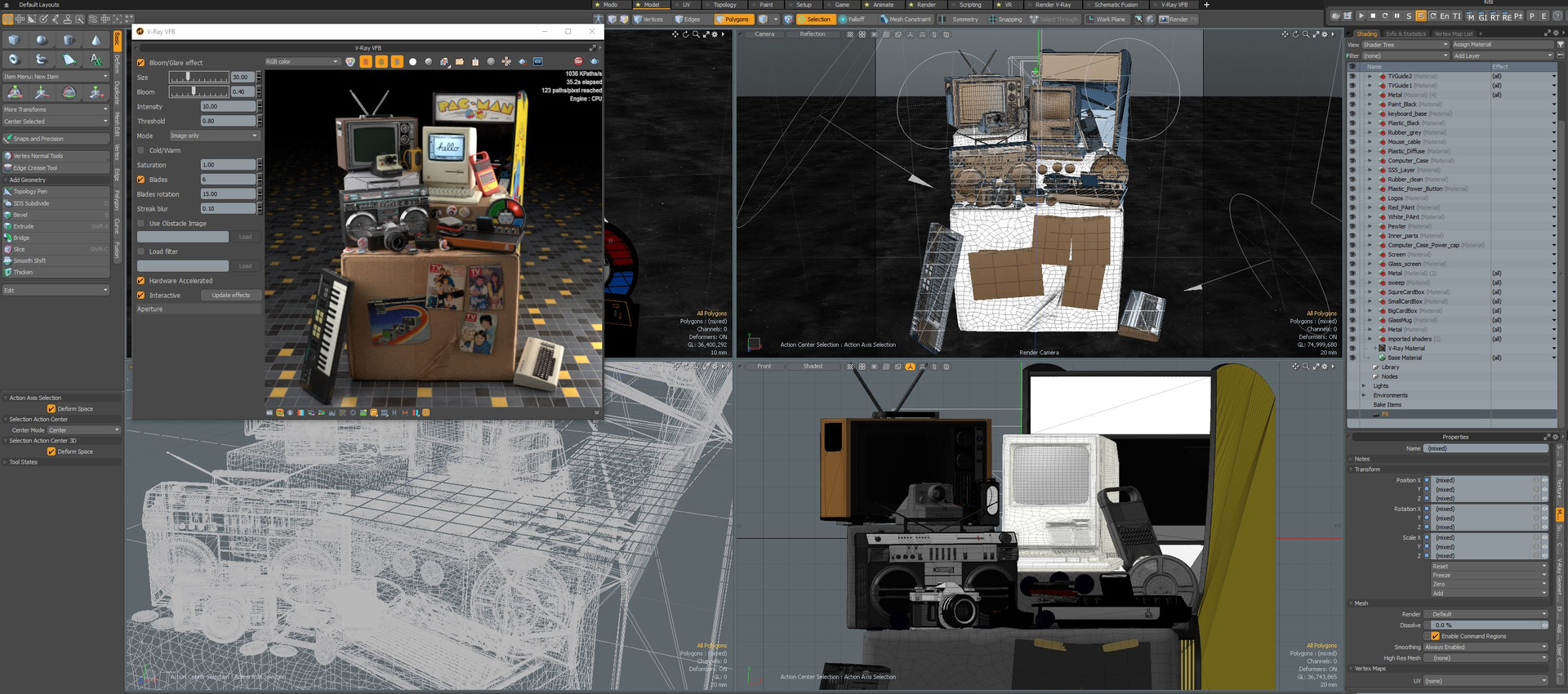Open the View Shader Tree dropdown
Image resolution: width=1568 pixels, height=694 pixels.
(x=1405, y=45)
